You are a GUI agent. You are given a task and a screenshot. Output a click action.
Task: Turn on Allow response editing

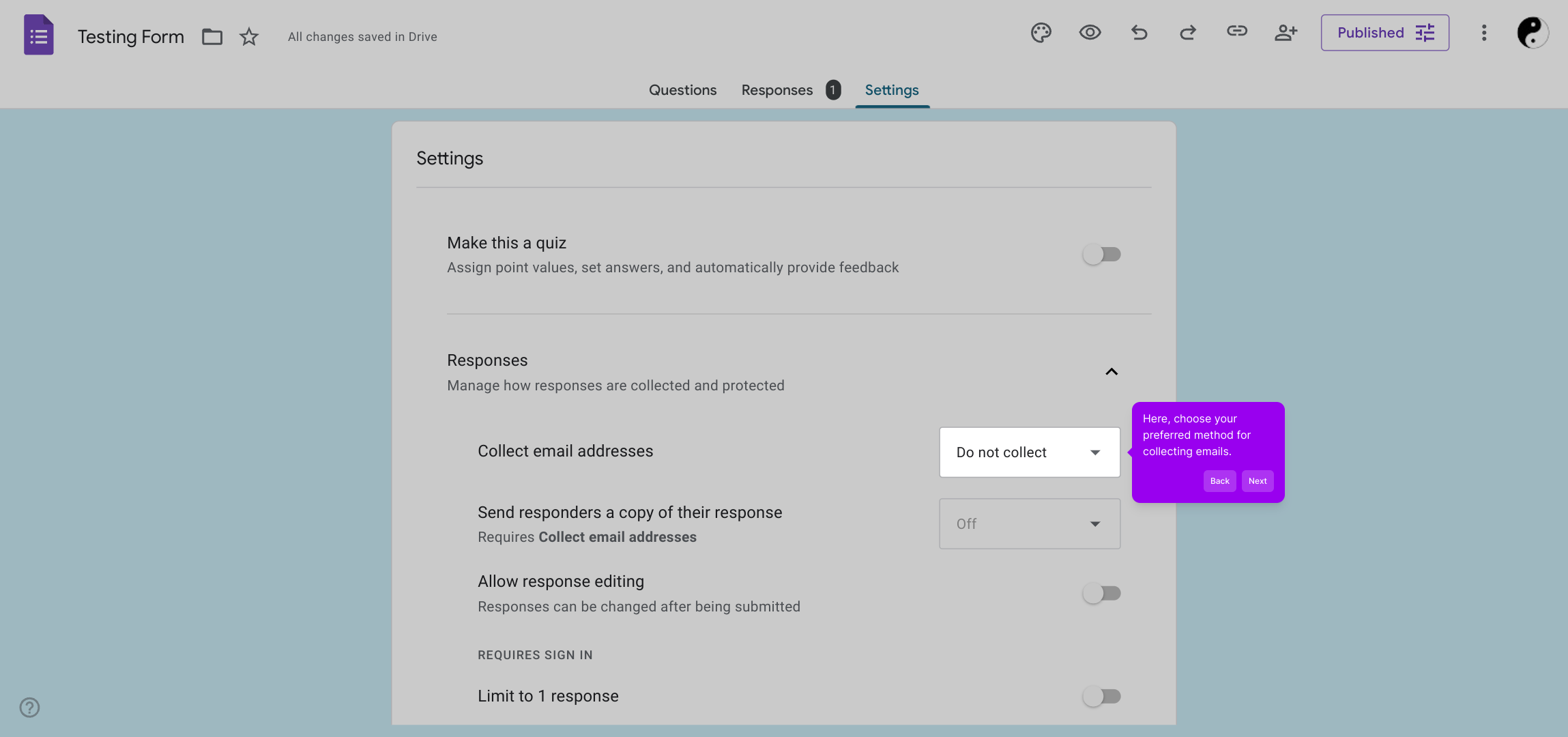pos(1101,594)
